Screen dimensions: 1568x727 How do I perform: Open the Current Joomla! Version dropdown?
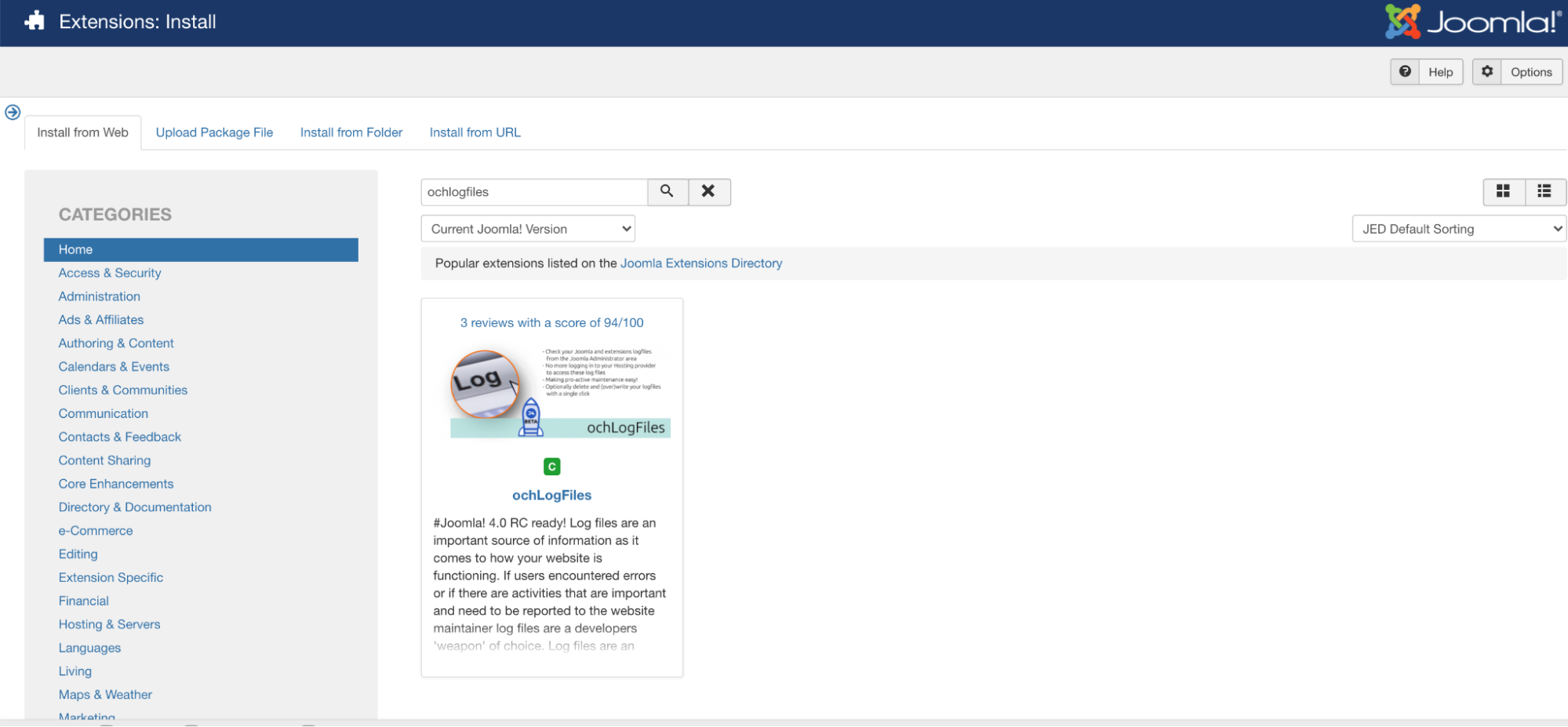tap(528, 229)
